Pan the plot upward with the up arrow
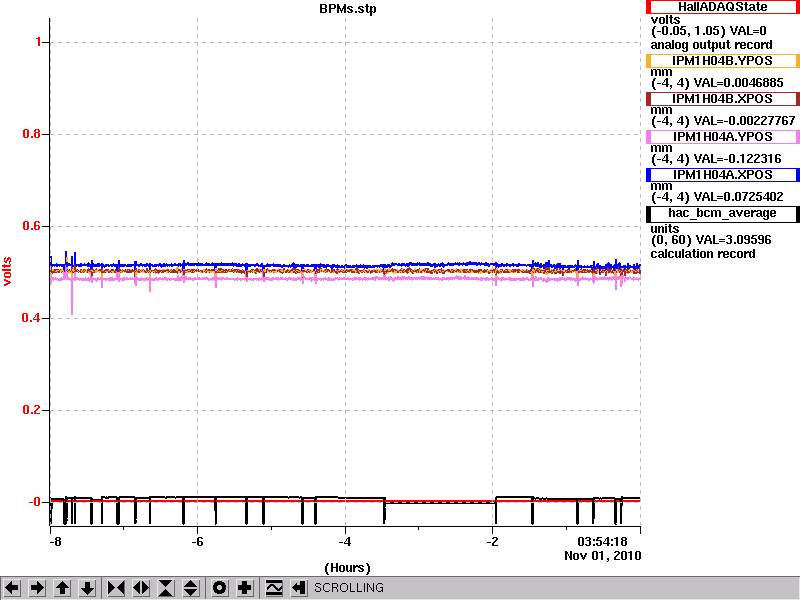The image size is (800, 600). tap(62, 588)
